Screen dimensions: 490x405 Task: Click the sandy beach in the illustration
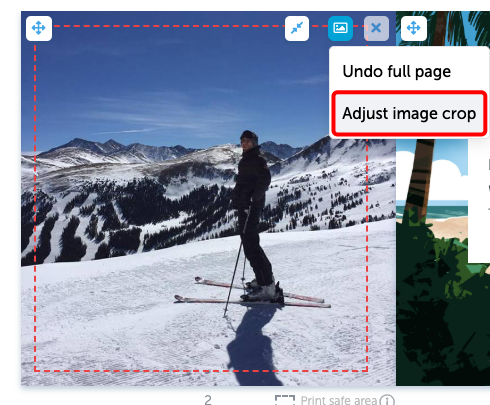448,227
